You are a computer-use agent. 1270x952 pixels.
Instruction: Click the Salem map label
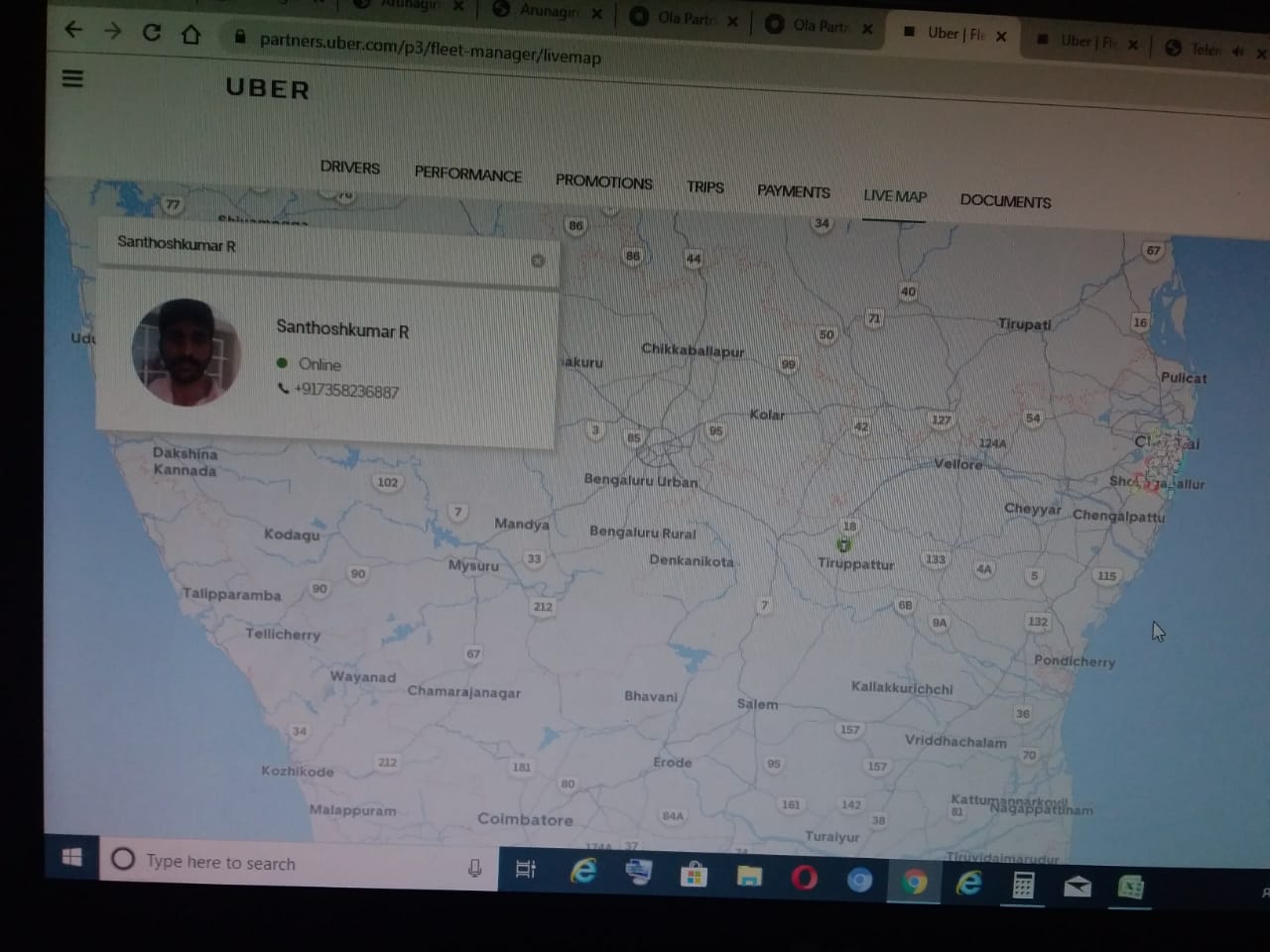click(x=757, y=703)
